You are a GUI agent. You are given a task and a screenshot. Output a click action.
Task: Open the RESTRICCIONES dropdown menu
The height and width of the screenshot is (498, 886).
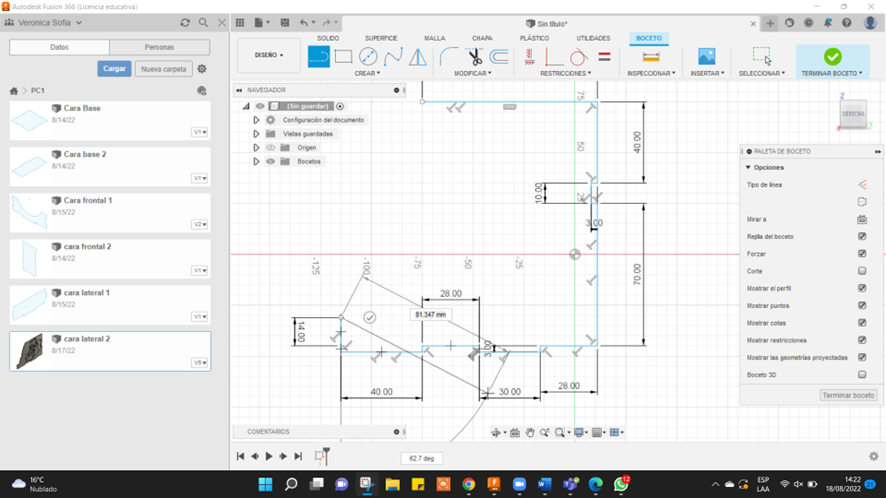click(566, 73)
